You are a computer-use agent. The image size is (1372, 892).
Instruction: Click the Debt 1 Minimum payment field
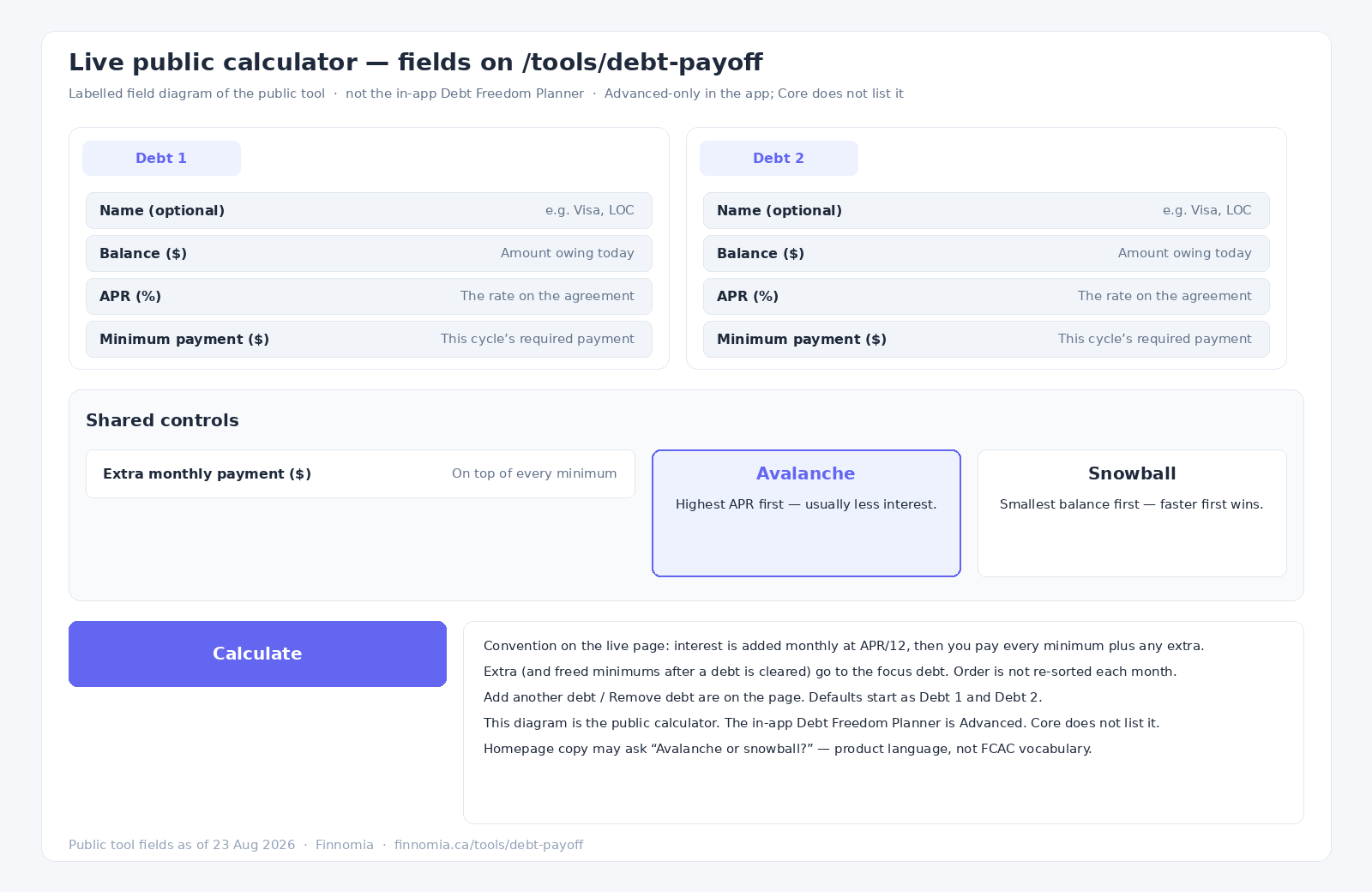tap(369, 339)
